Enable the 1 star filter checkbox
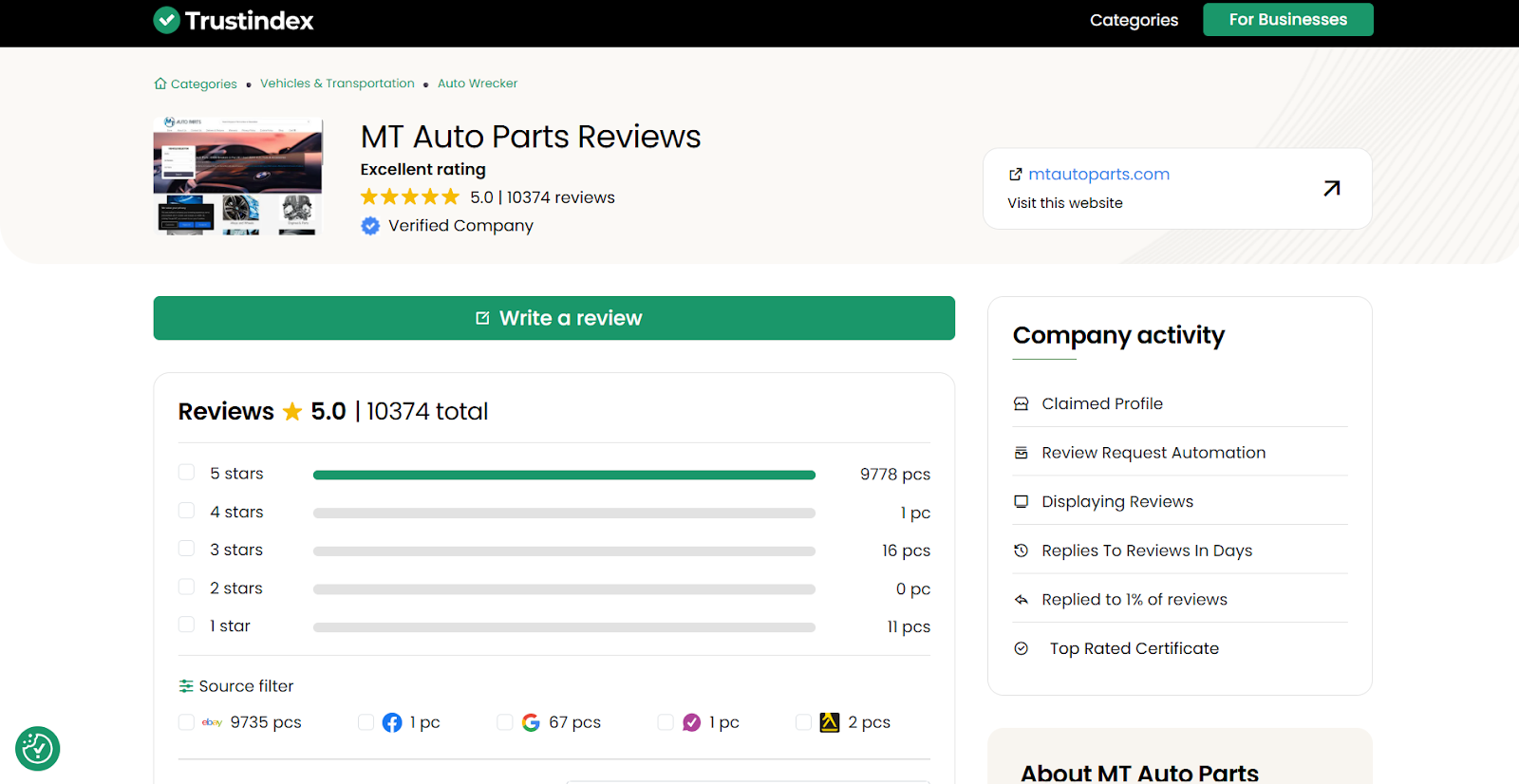Image resolution: width=1519 pixels, height=784 pixels. [187, 625]
